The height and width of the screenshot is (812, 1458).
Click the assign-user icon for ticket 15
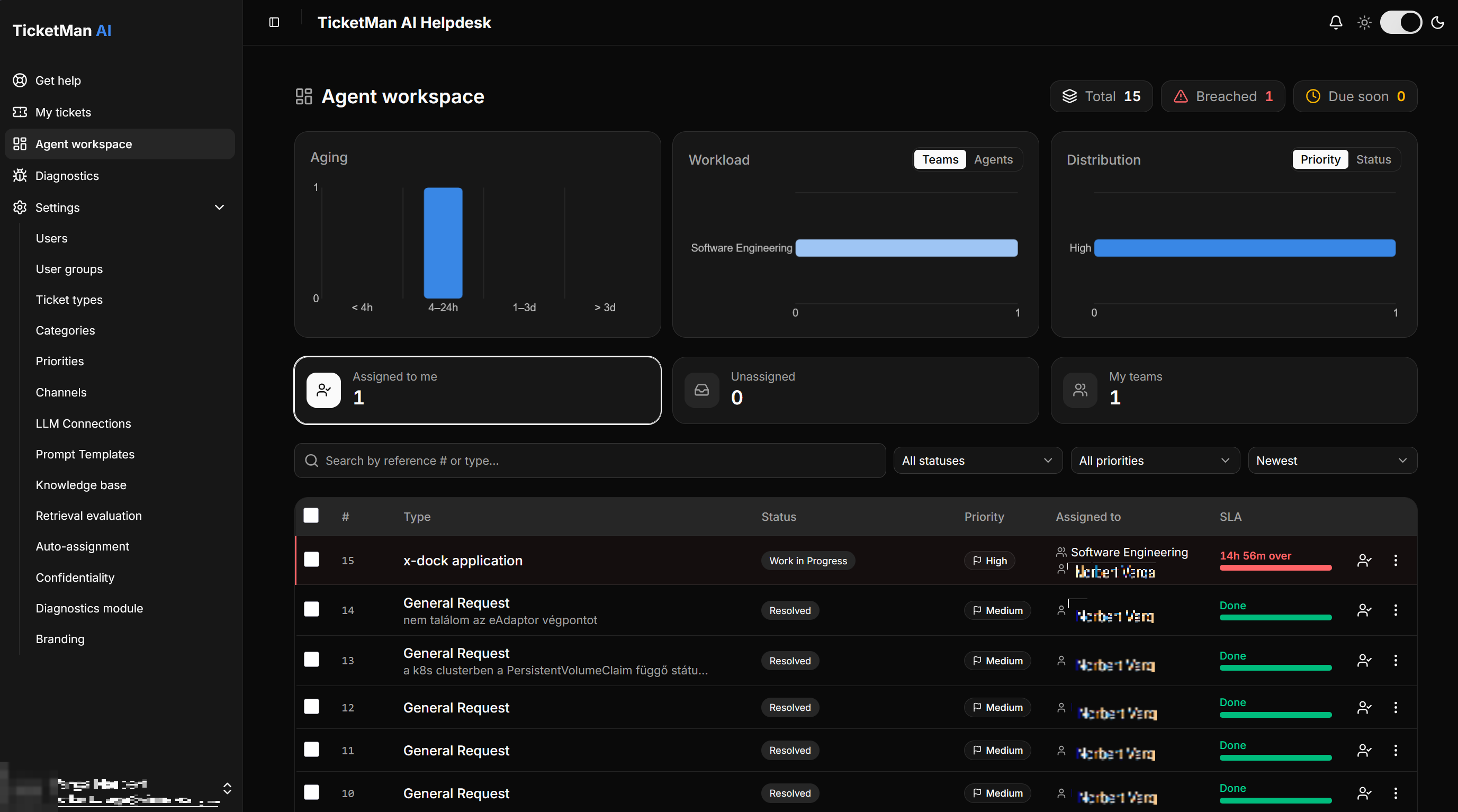pyautogui.click(x=1364, y=560)
